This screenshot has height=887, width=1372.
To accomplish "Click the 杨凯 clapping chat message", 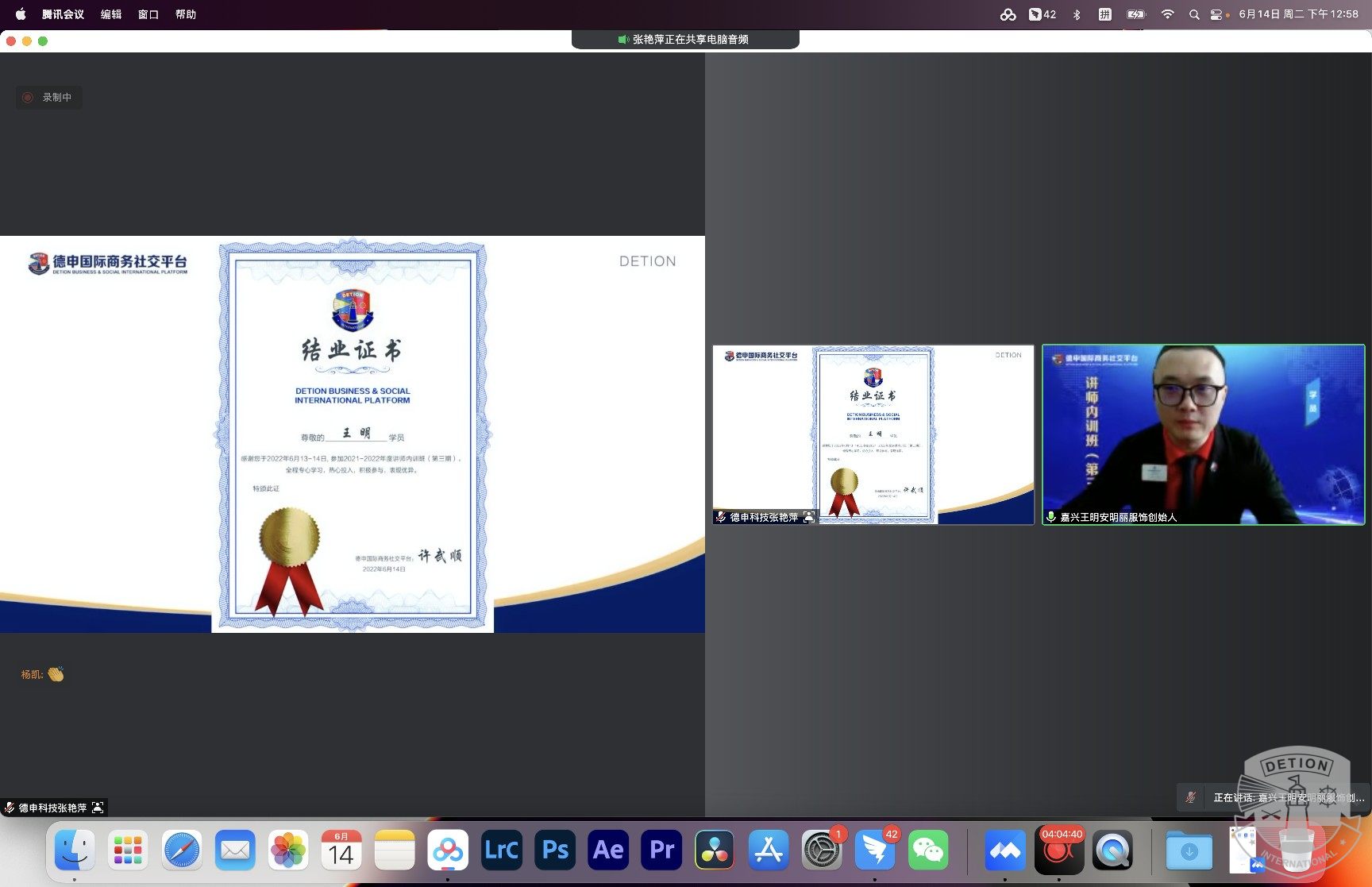I will click(42, 674).
